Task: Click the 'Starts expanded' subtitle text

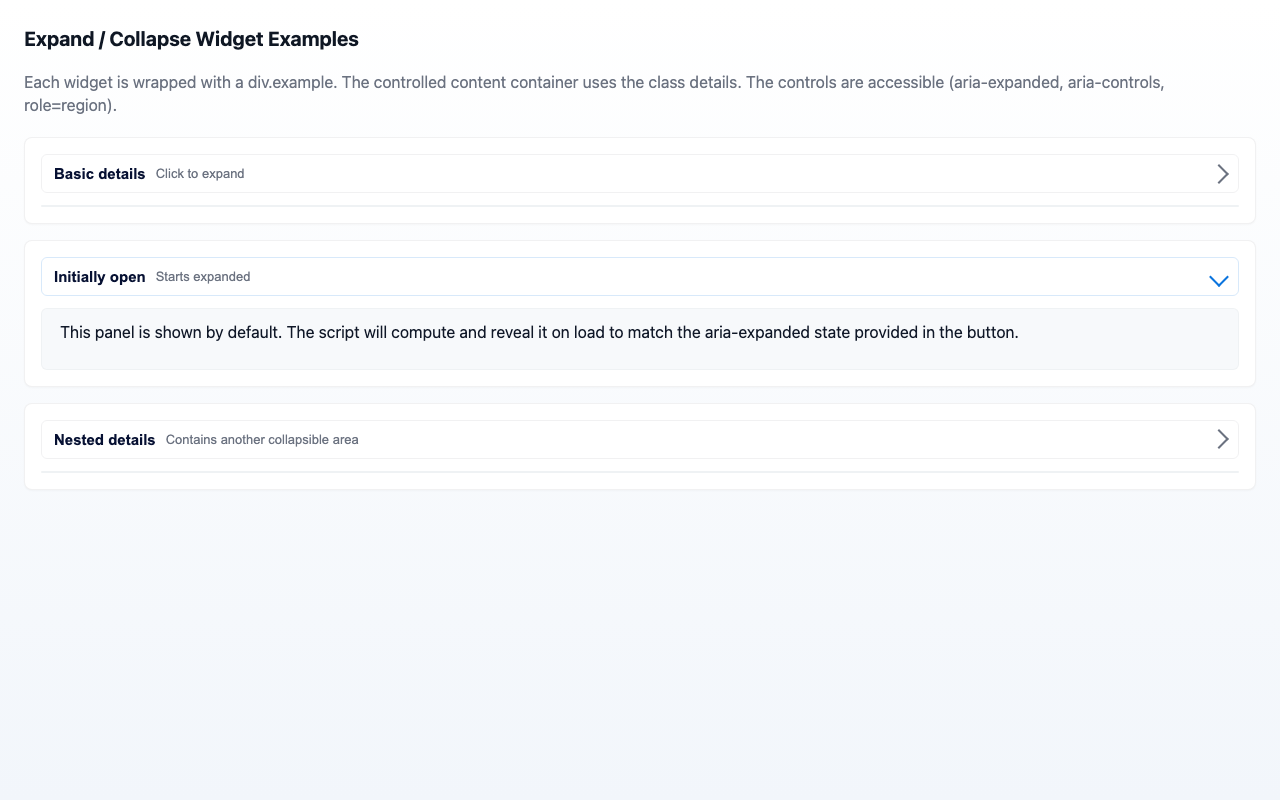Action: (x=203, y=276)
